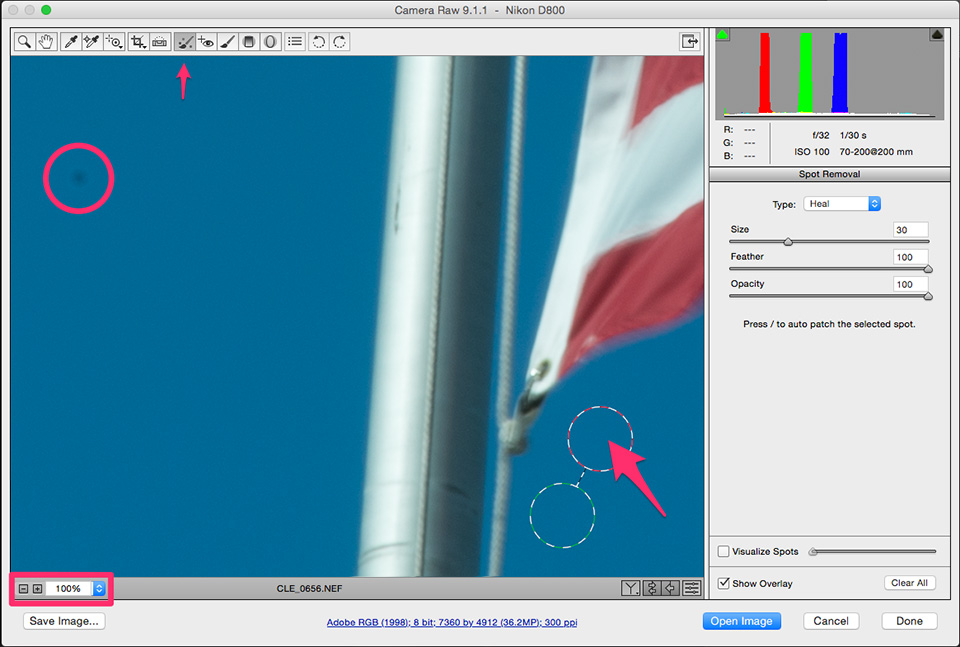
Task: Copy current settings to Before icon
Action: (x=671, y=588)
